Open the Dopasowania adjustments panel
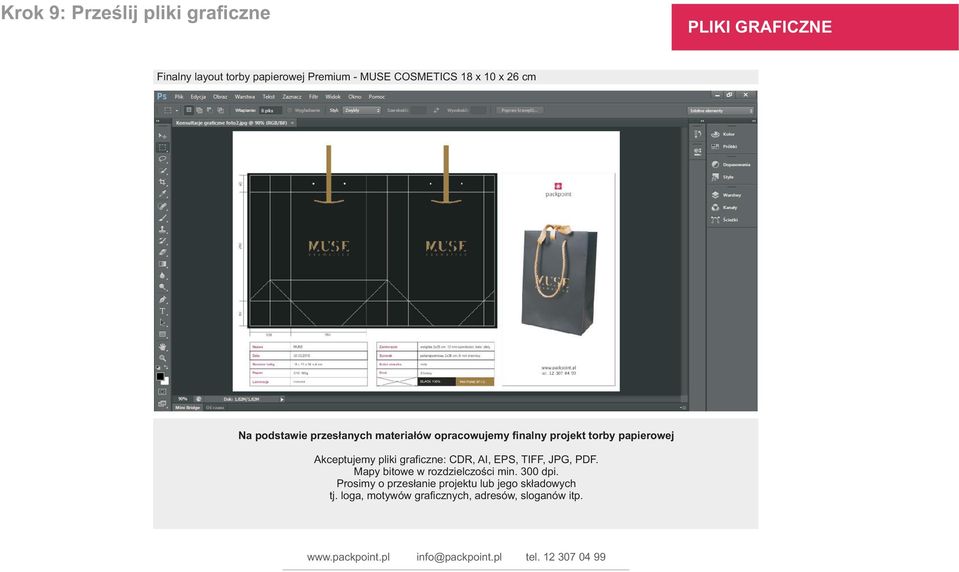This screenshot has width=959, height=572. [x=731, y=165]
